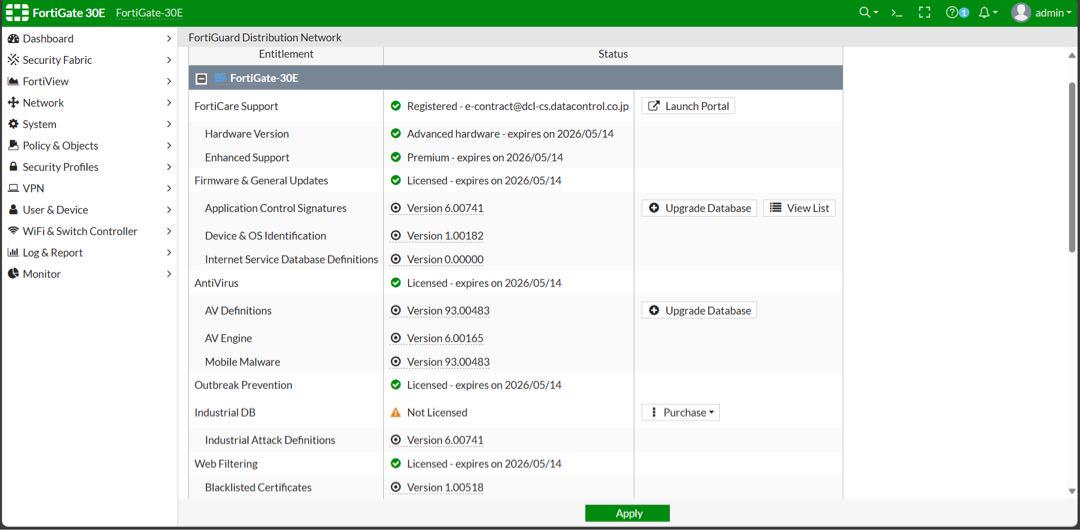Screen dimensions: 1080x530
Task: Open the notifications bell icon
Action: 984,12
